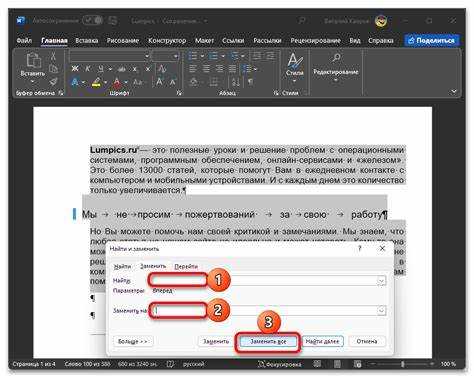Align text right icon

[x=219, y=69]
